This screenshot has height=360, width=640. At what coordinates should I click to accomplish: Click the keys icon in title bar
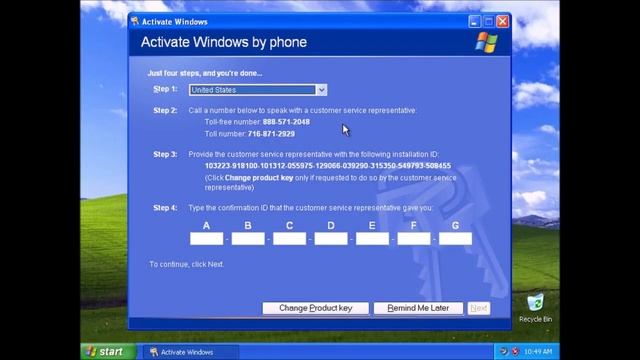pos(135,22)
